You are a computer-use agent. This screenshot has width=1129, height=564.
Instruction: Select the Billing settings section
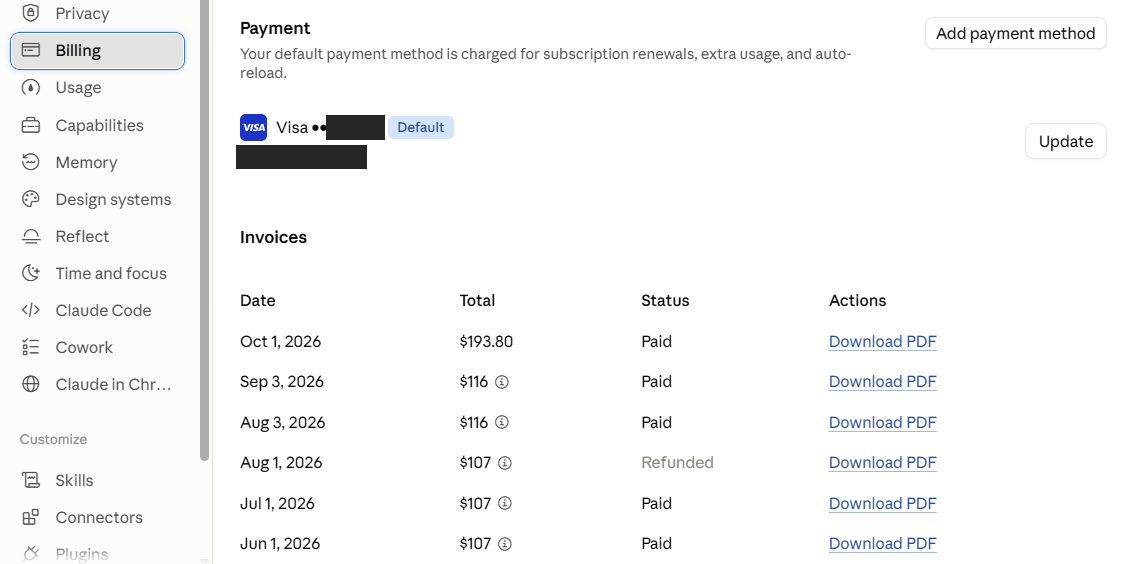[x=97, y=50]
